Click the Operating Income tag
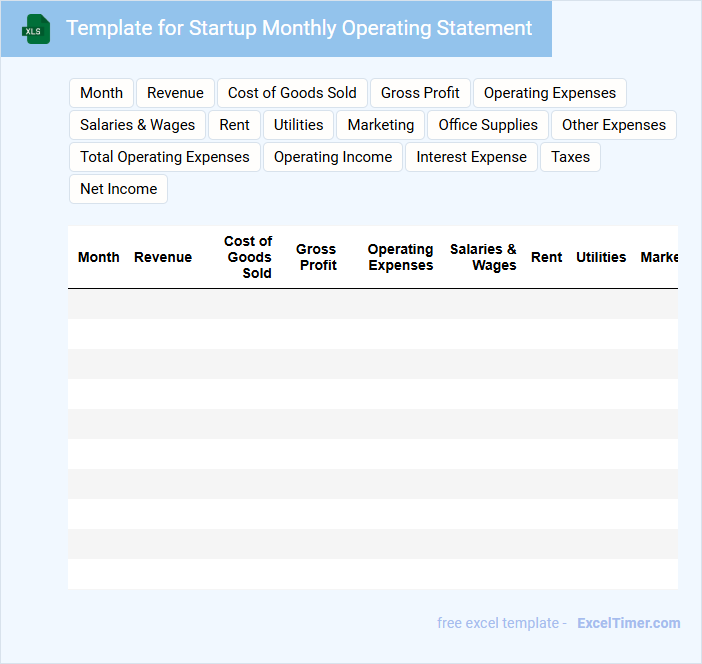The width and height of the screenshot is (702, 664). point(333,157)
